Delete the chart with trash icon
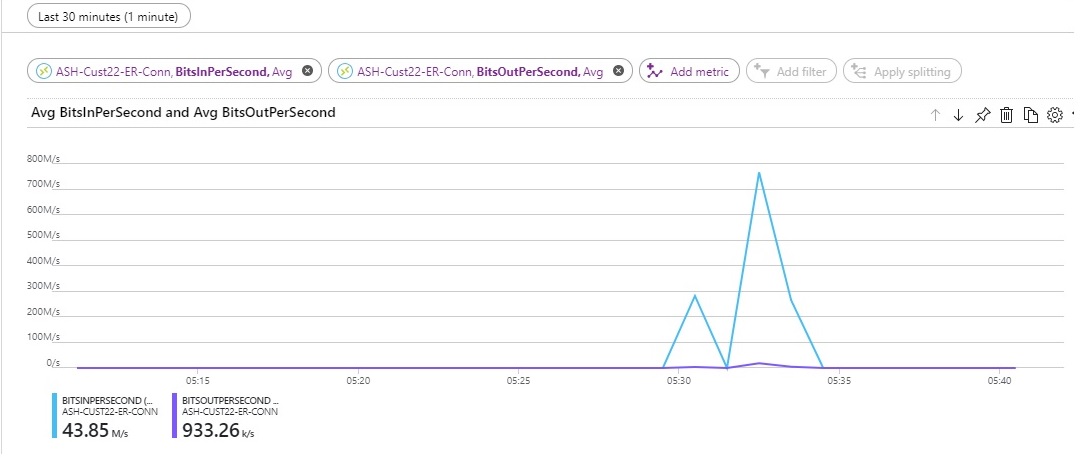 pos(1006,115)
